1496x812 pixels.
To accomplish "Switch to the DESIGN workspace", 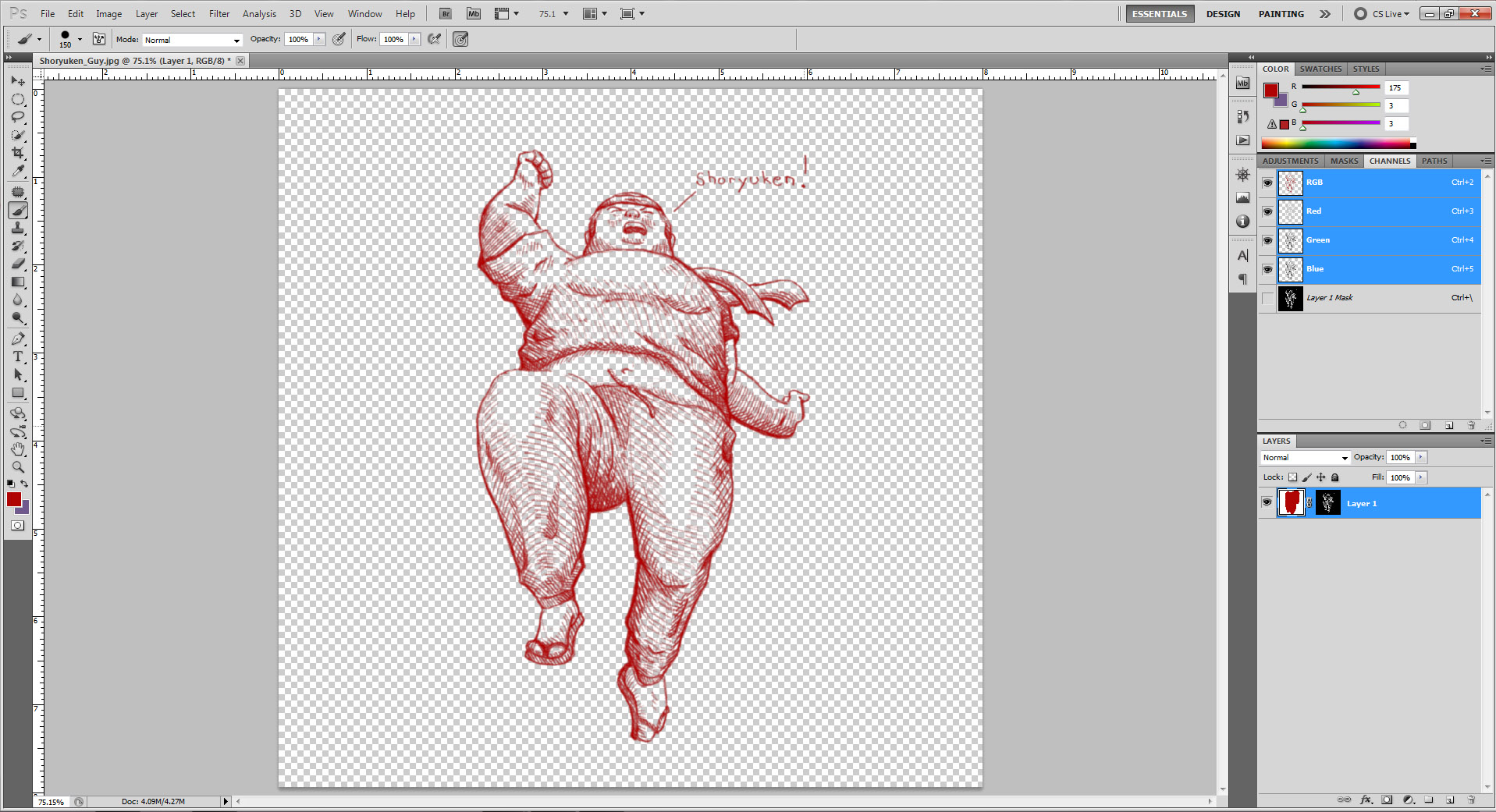I will [x=1223, y=13].
